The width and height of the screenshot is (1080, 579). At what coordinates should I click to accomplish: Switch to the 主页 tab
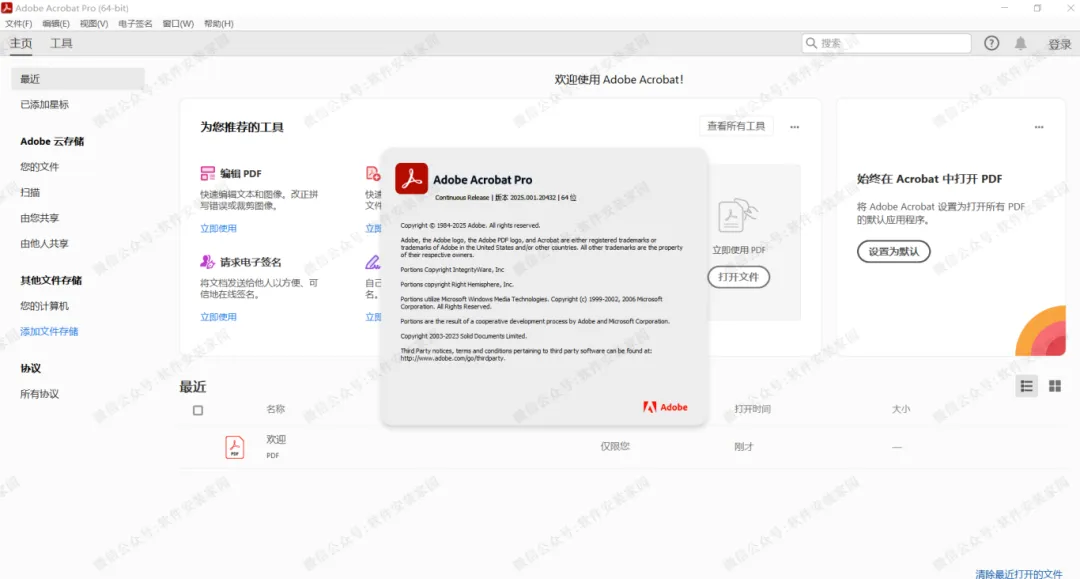point(21,43)
